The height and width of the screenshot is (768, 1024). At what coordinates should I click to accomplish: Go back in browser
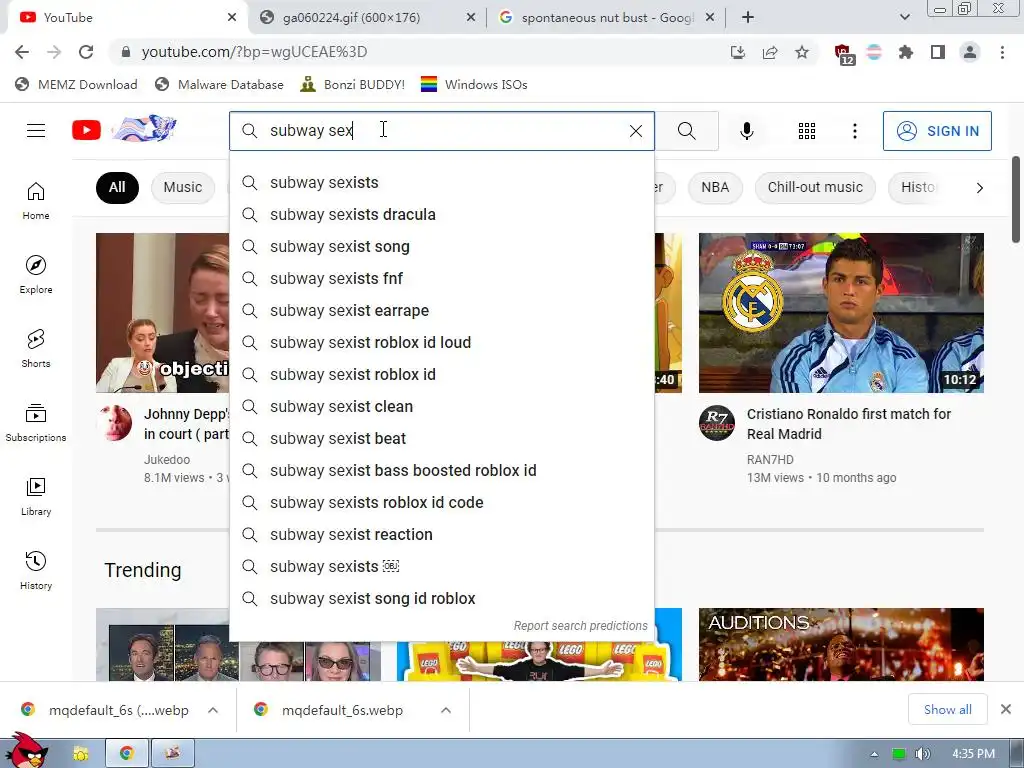[22, 52]
